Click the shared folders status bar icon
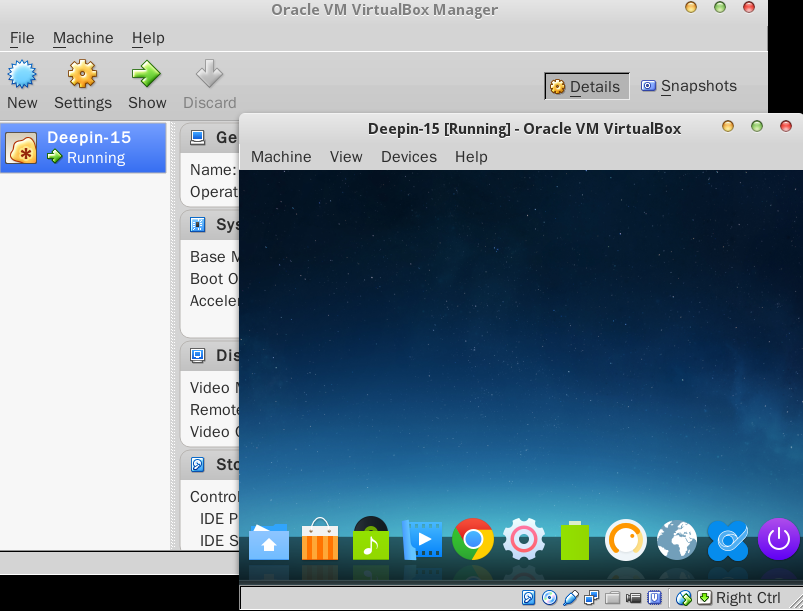This screenshot has height=611, width=803. (x=612, y=598)
